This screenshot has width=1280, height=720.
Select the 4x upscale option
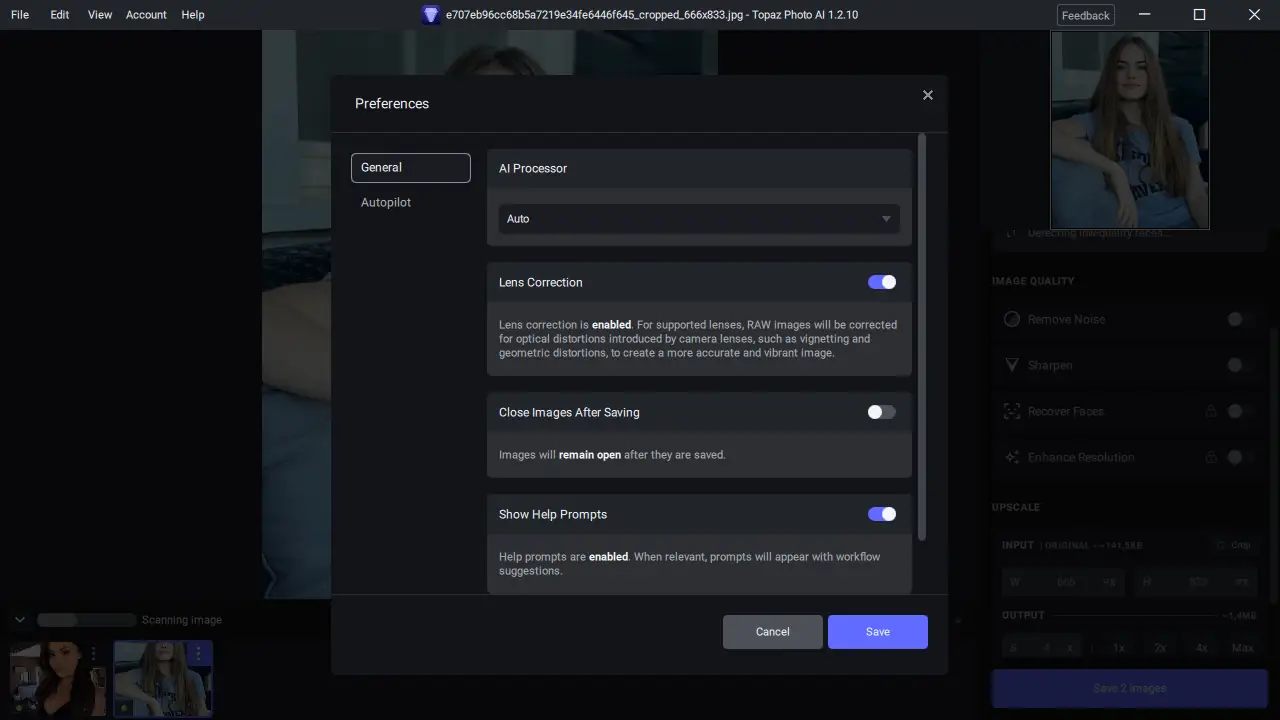[1201, 648]
